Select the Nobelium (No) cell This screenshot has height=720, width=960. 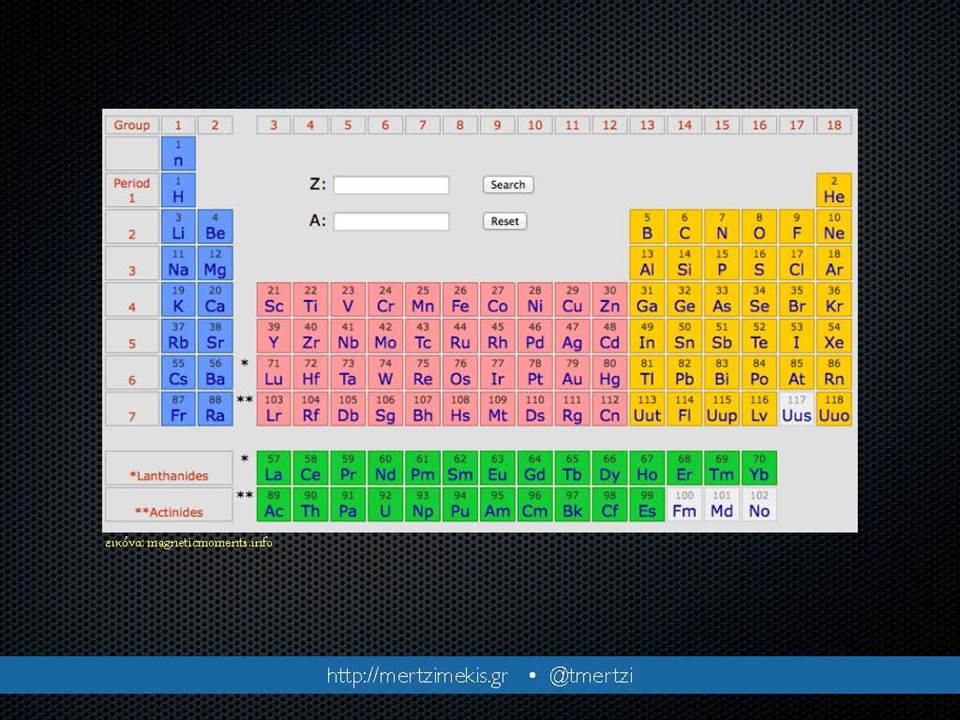[759, 504]
